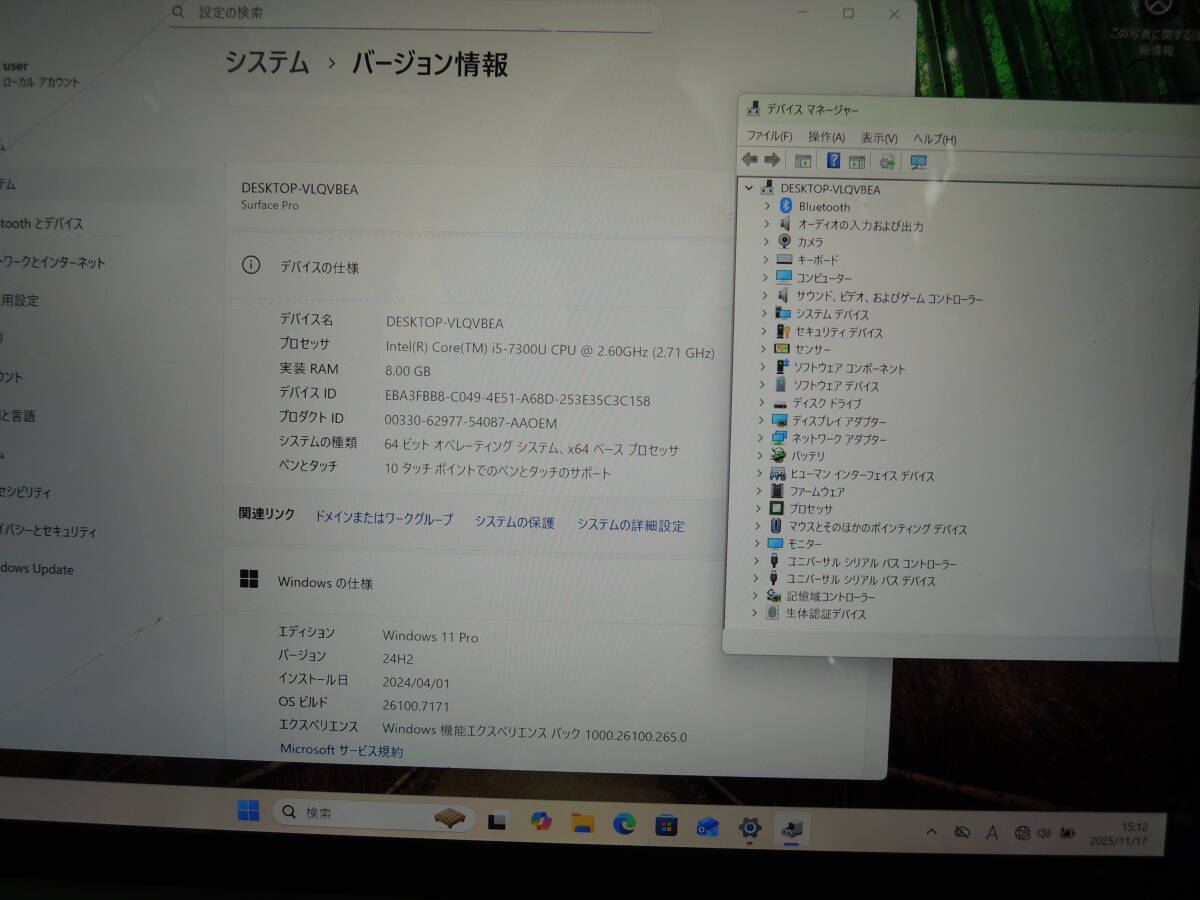The image size is (1200, 900).
Task: Open File Explorer from the taskbar
Action: pos(583,823)
